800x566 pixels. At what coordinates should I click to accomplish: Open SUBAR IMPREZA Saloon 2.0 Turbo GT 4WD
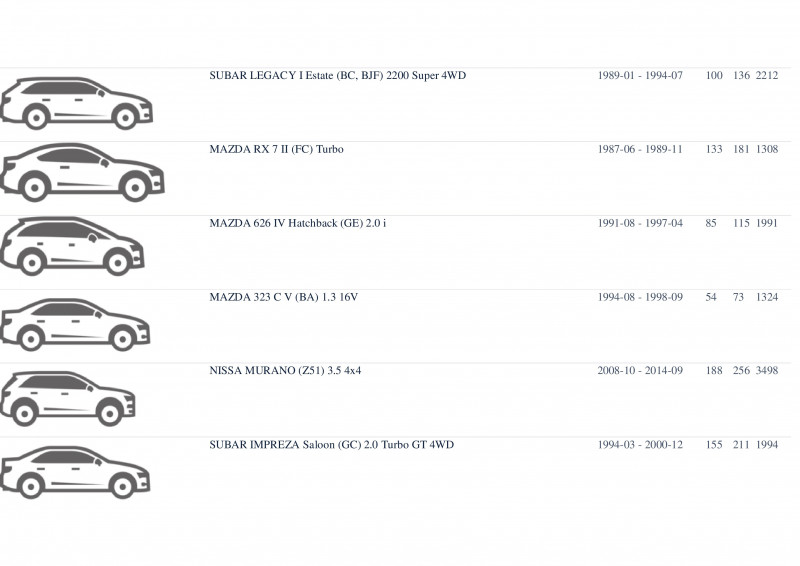click(331, 445)
